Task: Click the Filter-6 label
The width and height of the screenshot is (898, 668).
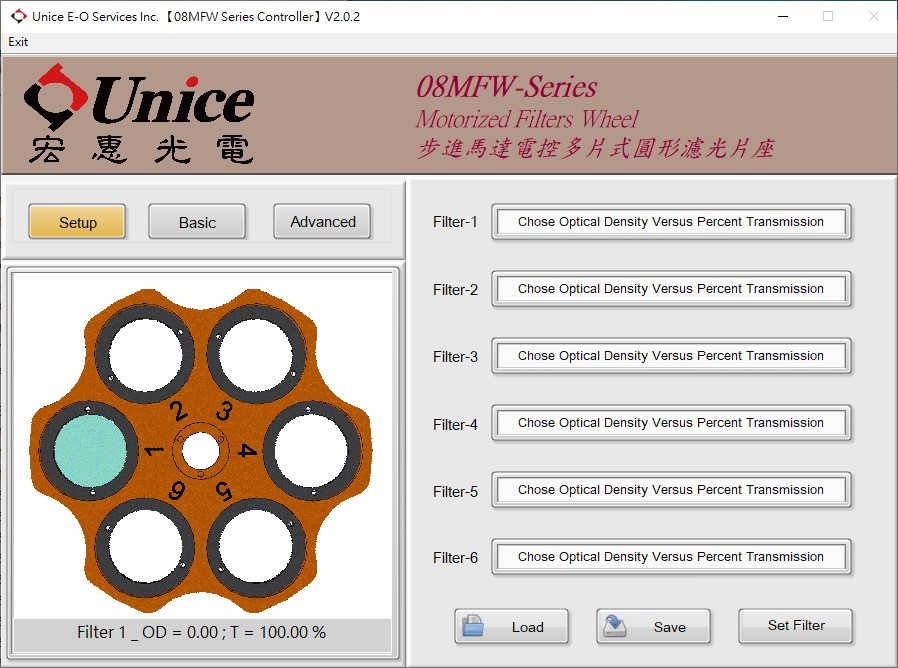Action: point(455,557)
